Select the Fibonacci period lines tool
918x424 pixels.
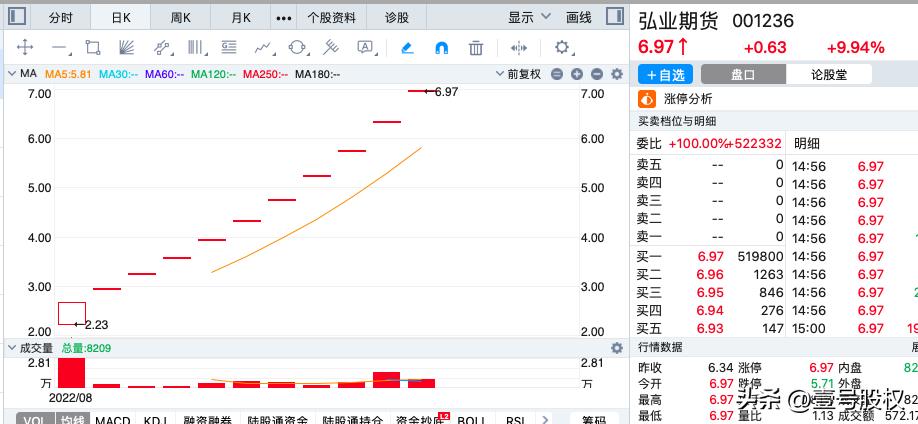point(195,47)
